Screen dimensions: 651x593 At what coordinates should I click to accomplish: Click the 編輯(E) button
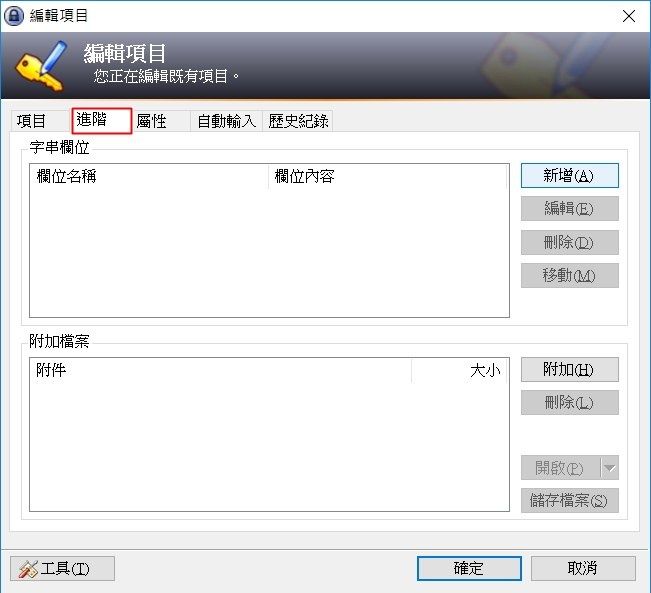click(570, 208)
